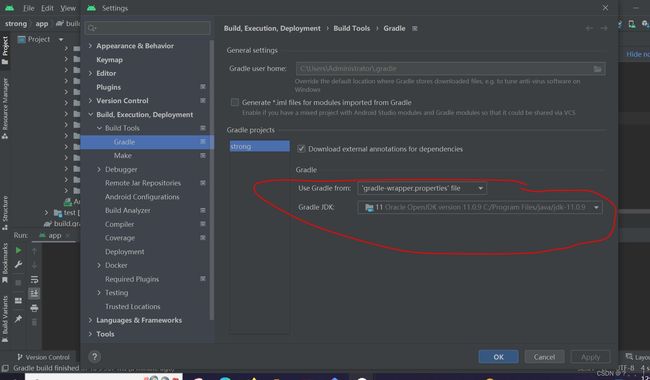The image size is (650, 380).
Task: Click the restore layout icon in Run panel
Action: pos(18,301)
